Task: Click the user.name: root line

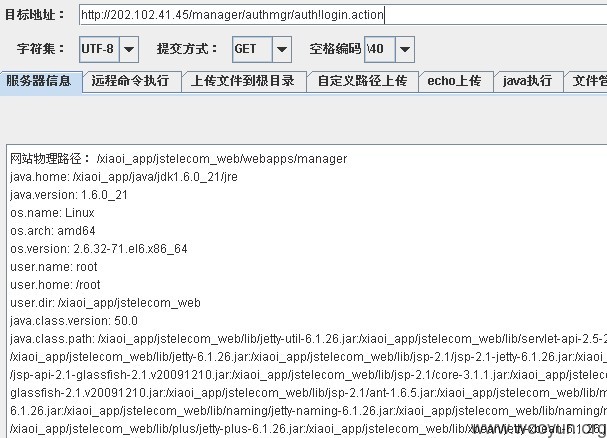Action: (54, 267)
